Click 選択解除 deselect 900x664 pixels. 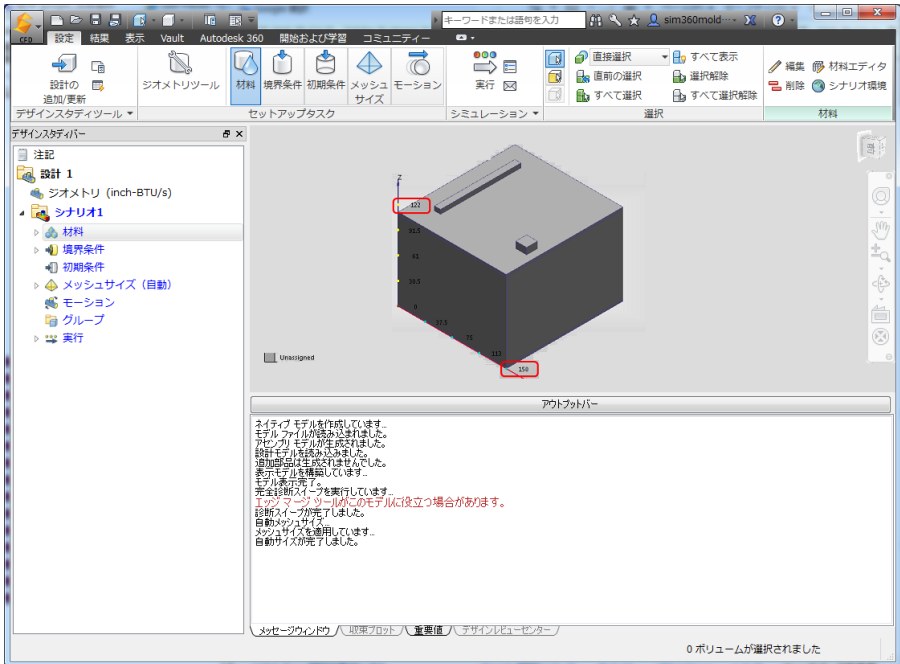click(701, 76)
